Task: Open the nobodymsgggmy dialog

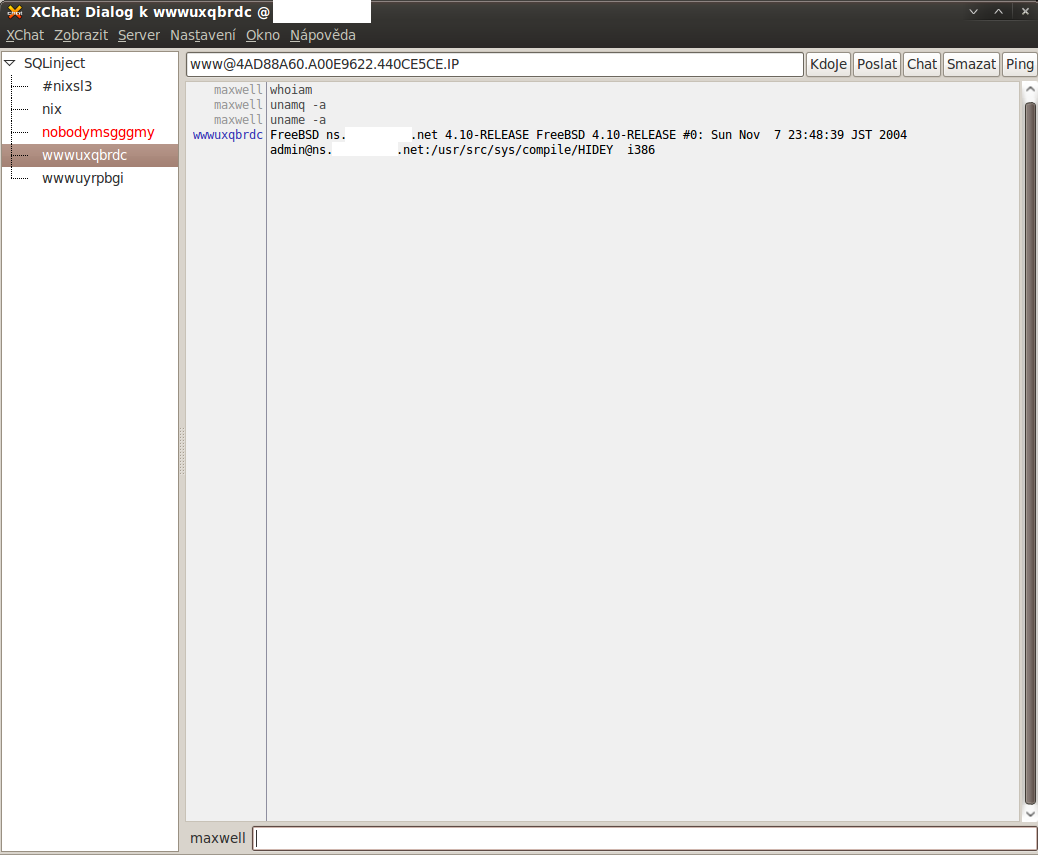Action: pos(98,132)
